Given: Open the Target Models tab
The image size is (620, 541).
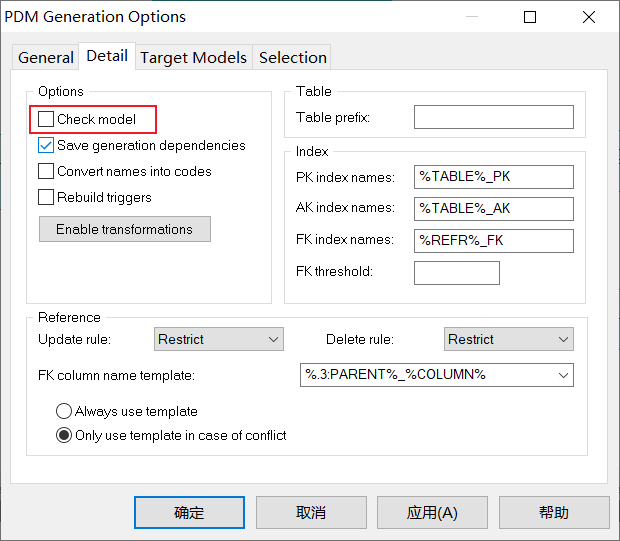Looking at the screenshot, I should (x=193, y=58).
